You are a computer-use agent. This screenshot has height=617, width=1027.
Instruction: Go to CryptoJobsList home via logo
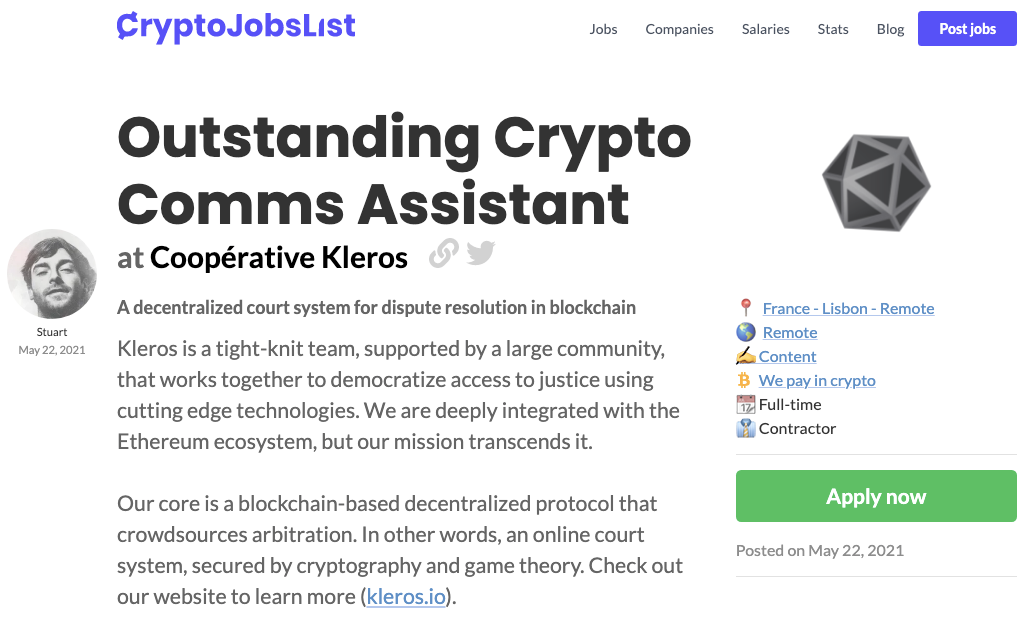236,28
